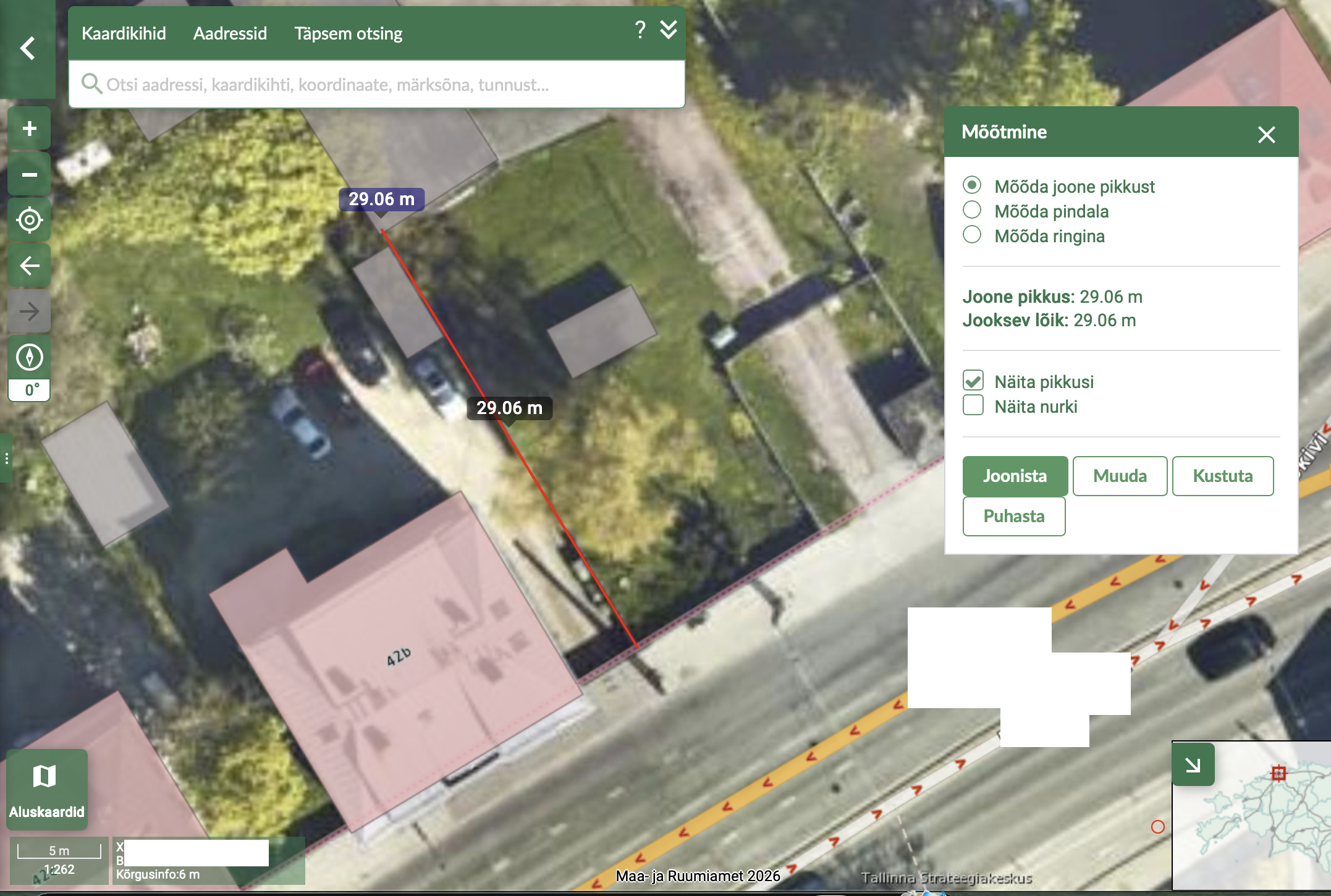Collapse overview map with arrow icon
Image resolution: width=1331 pixels, height=896 pixels.
(1193, 764)
